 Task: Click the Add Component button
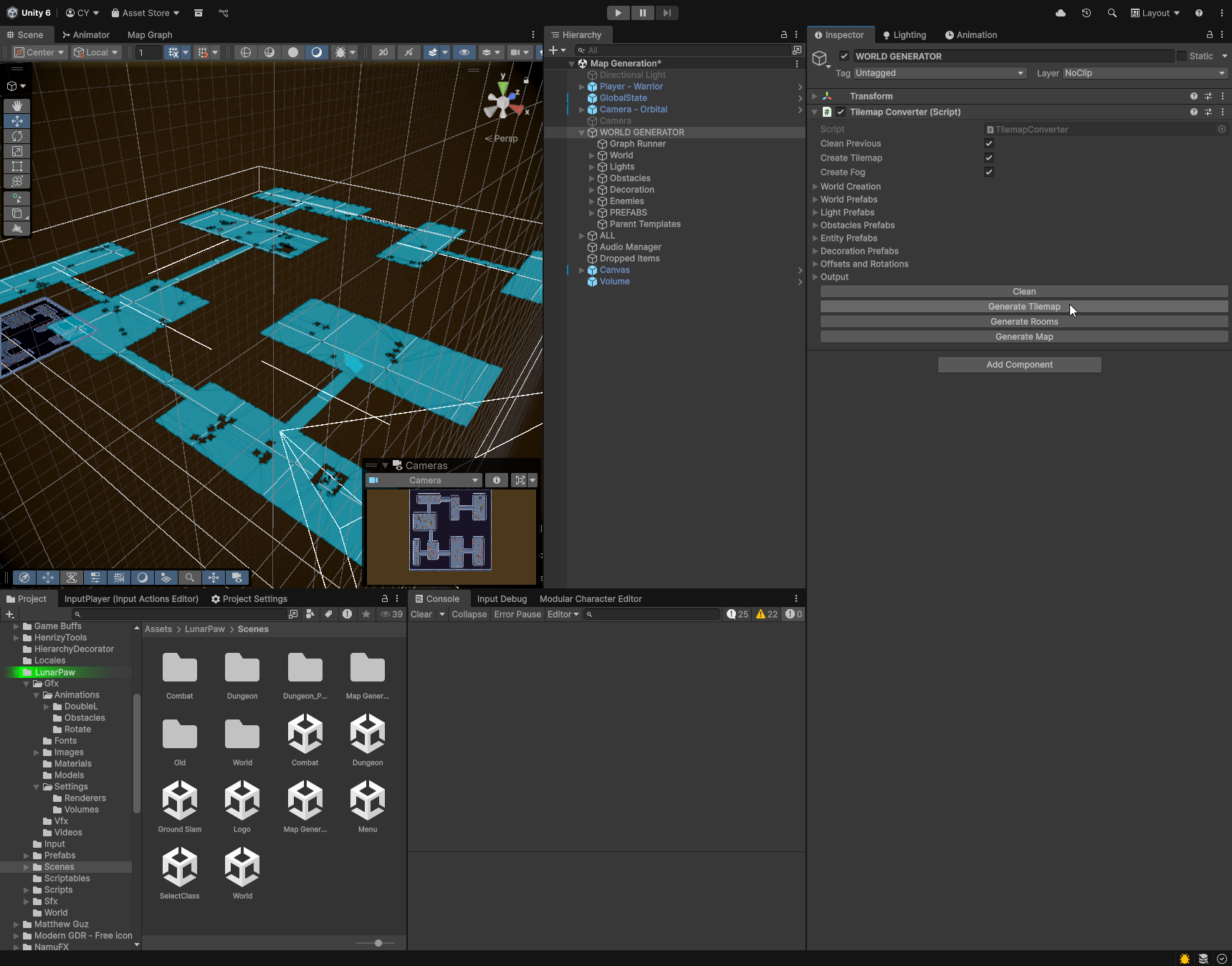pos(1019,365)
